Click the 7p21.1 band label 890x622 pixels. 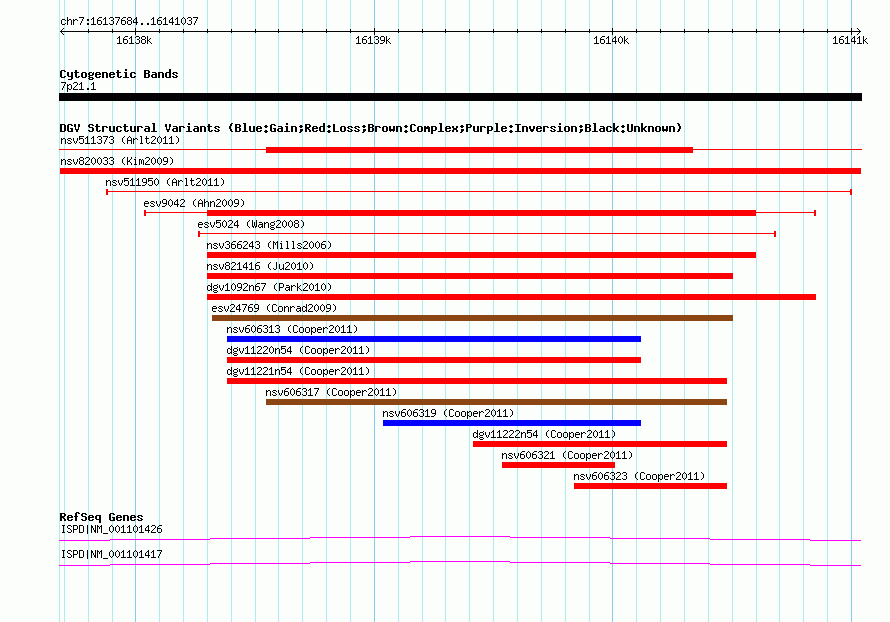pos(78,86)
